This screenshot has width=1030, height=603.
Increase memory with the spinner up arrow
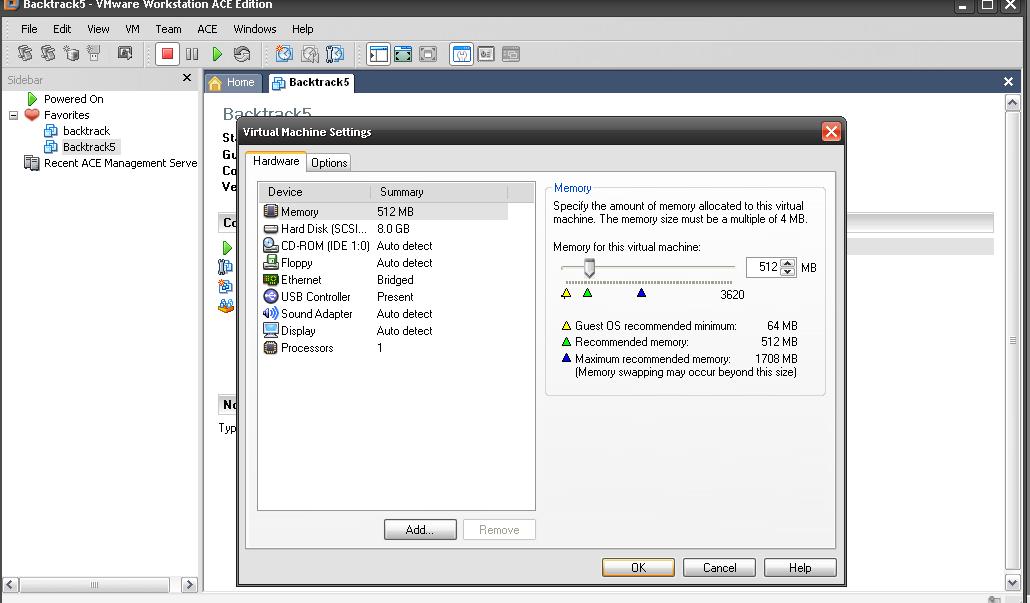tap(788, 263)
